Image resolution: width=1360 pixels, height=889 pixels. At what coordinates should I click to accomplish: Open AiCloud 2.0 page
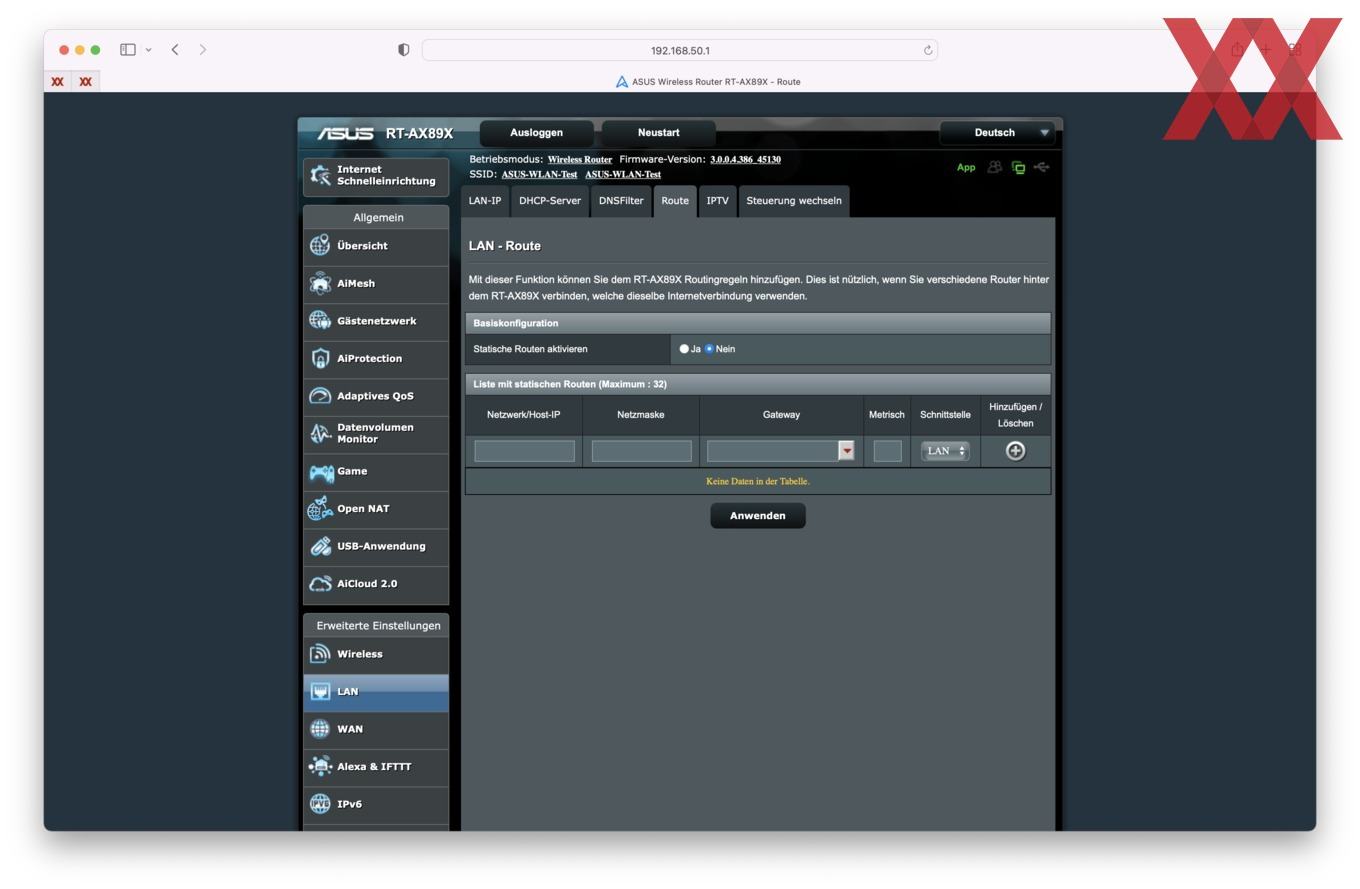pyautogui.click(x=376, y=584)
